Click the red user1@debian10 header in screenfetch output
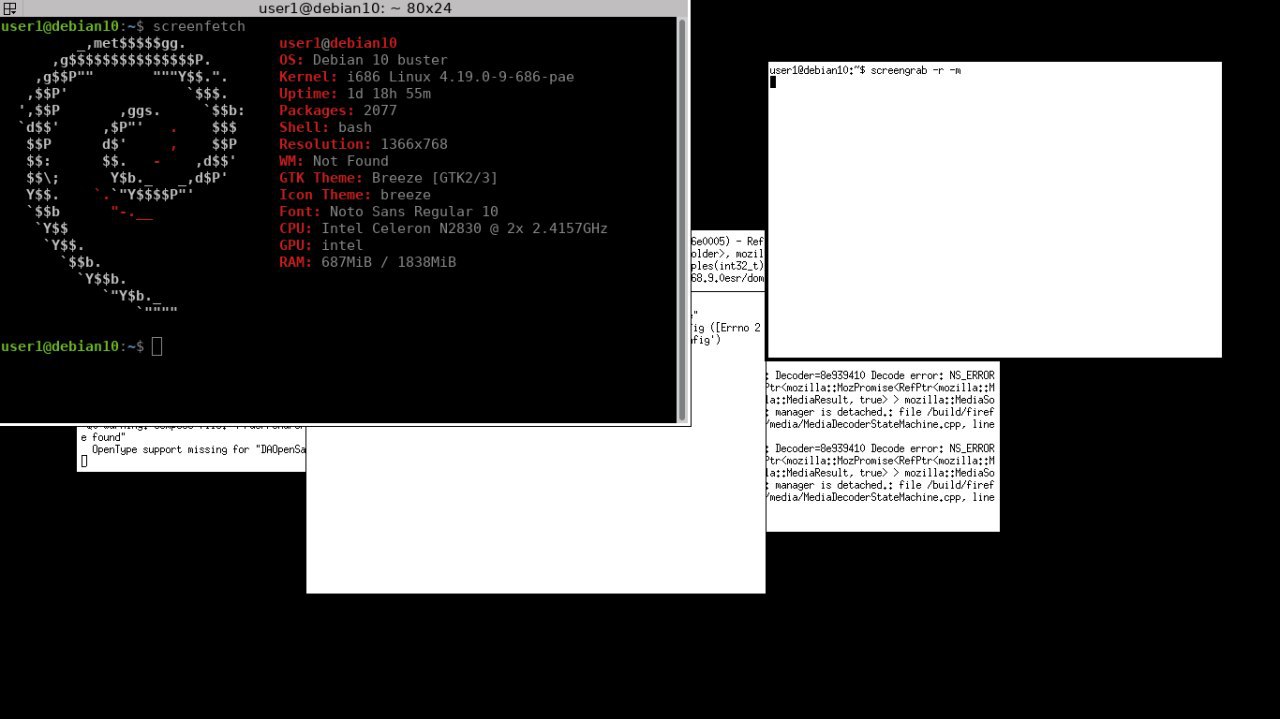This screenshot has width=1280, height=719. pos(338,43)
